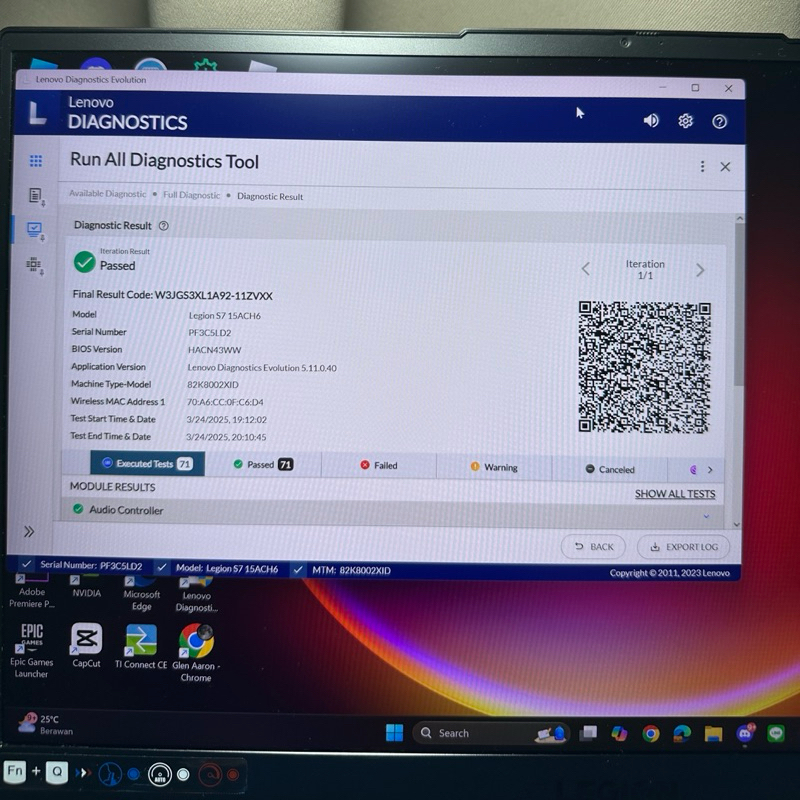Image resolution: width=800 pixels, height=800 pixels.
Task: Open File Explorer from the taskbar
Action: click(713, 734)
